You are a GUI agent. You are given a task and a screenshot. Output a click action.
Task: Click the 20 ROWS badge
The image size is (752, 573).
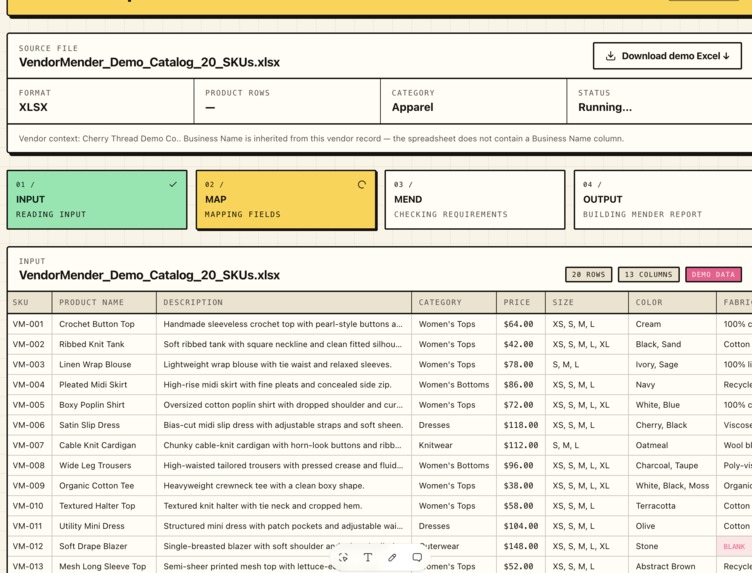(x=588, y=274)
